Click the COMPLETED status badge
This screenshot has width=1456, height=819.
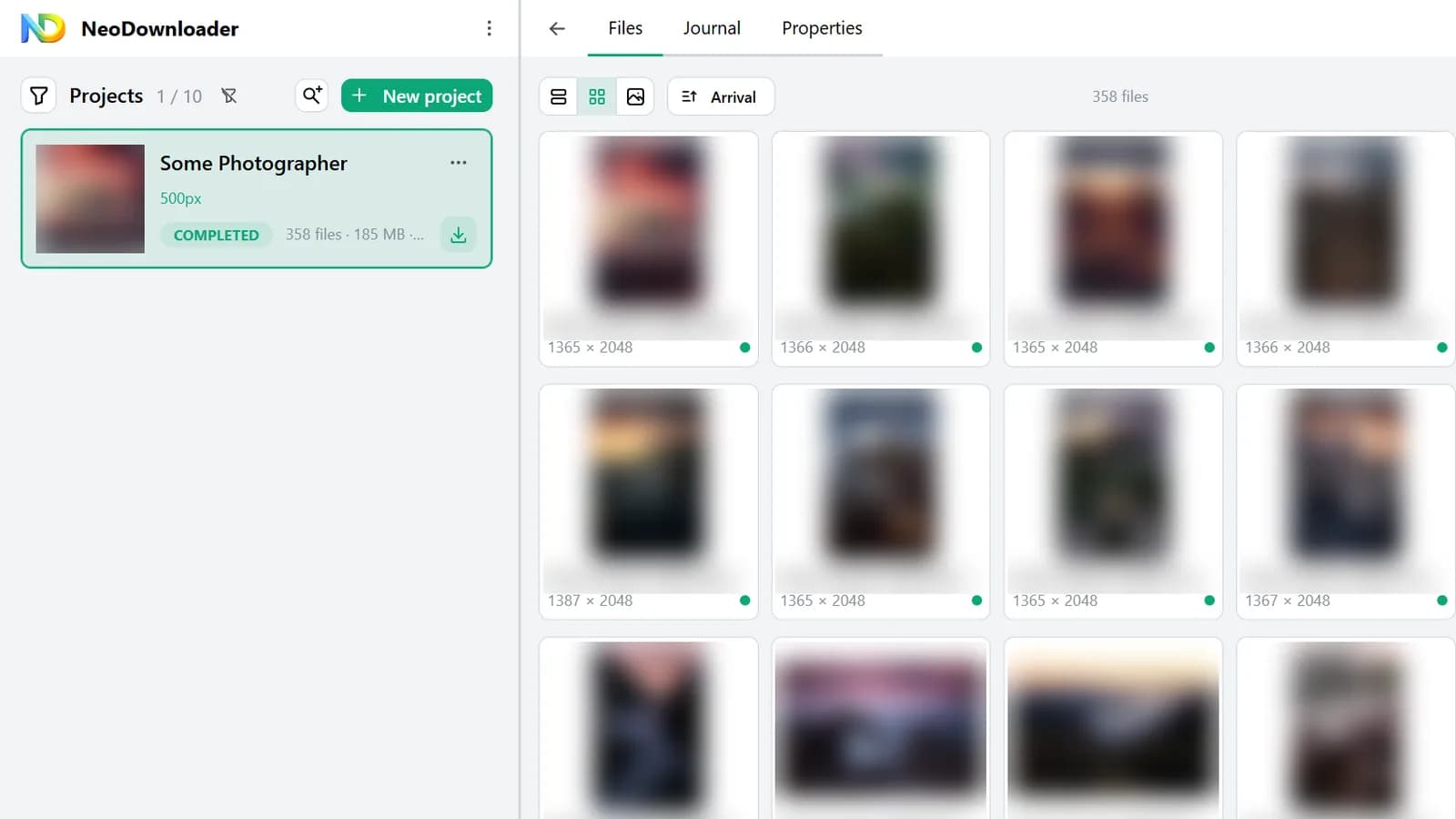pos(217,235)
